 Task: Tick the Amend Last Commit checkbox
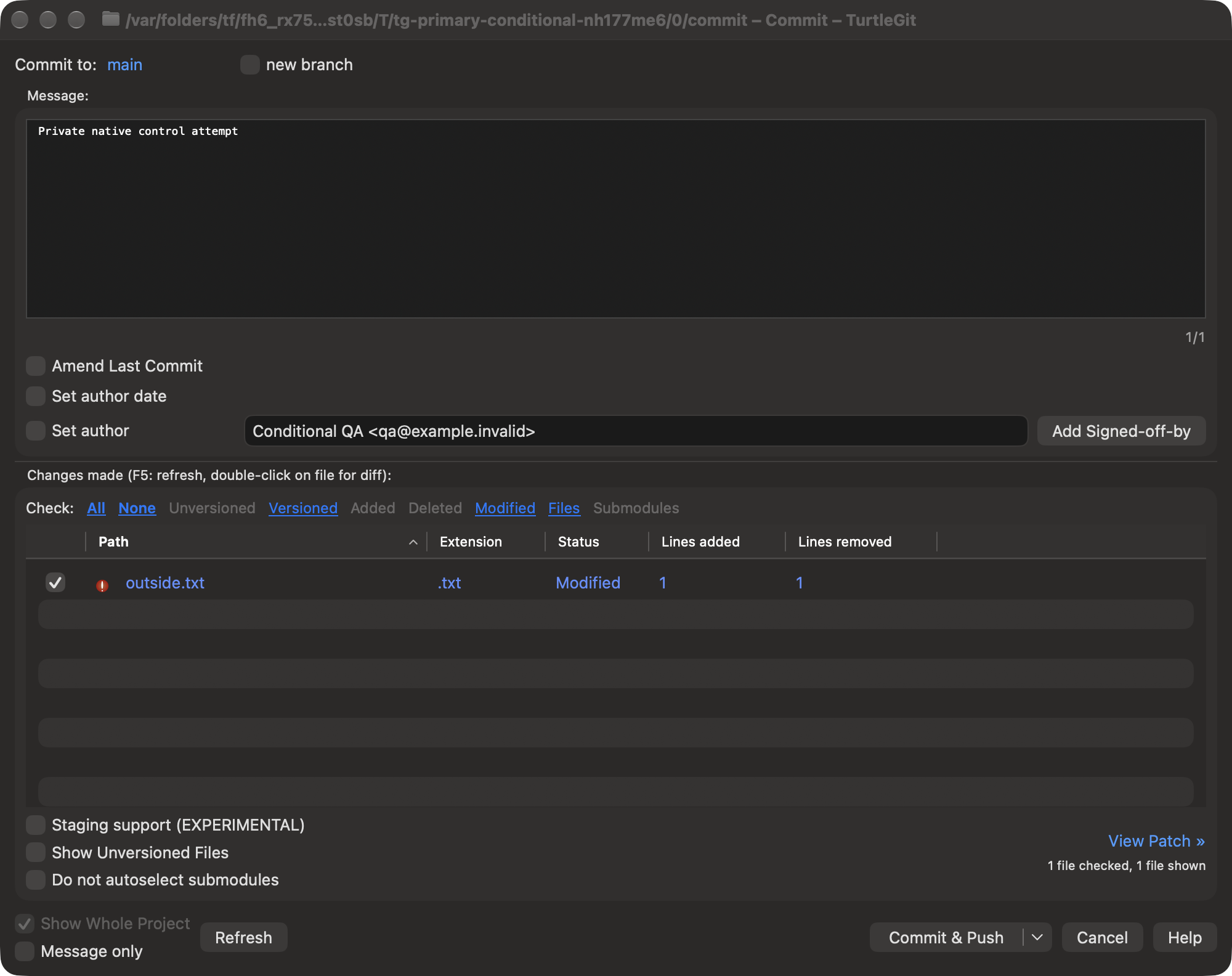click(x=36, y=366)
